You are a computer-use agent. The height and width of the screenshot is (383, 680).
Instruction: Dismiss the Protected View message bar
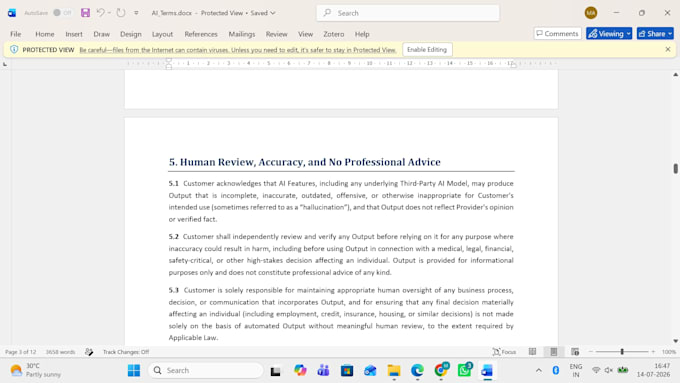point(668,49)
